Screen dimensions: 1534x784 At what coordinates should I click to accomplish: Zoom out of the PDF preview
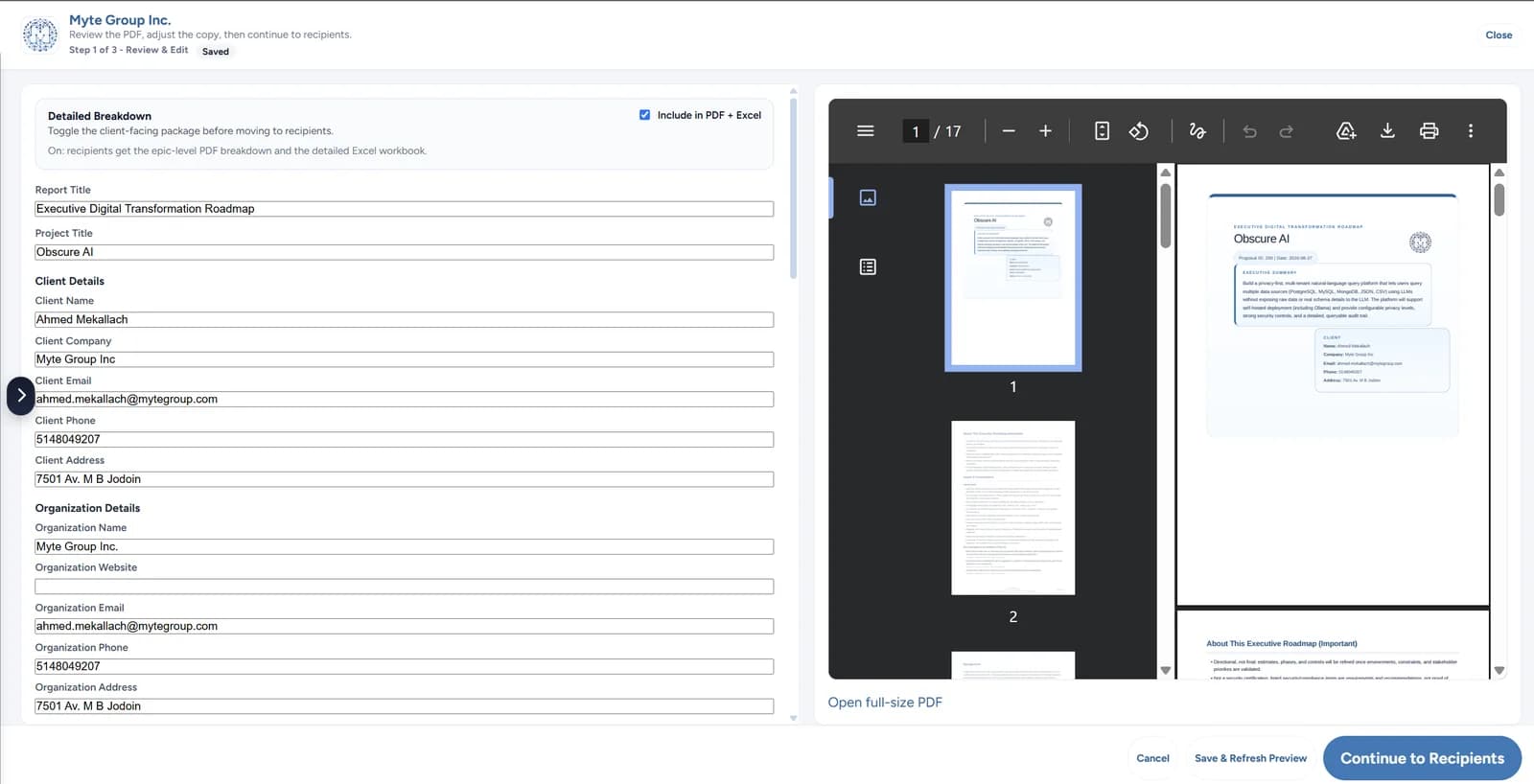[x=1009, y=131]
